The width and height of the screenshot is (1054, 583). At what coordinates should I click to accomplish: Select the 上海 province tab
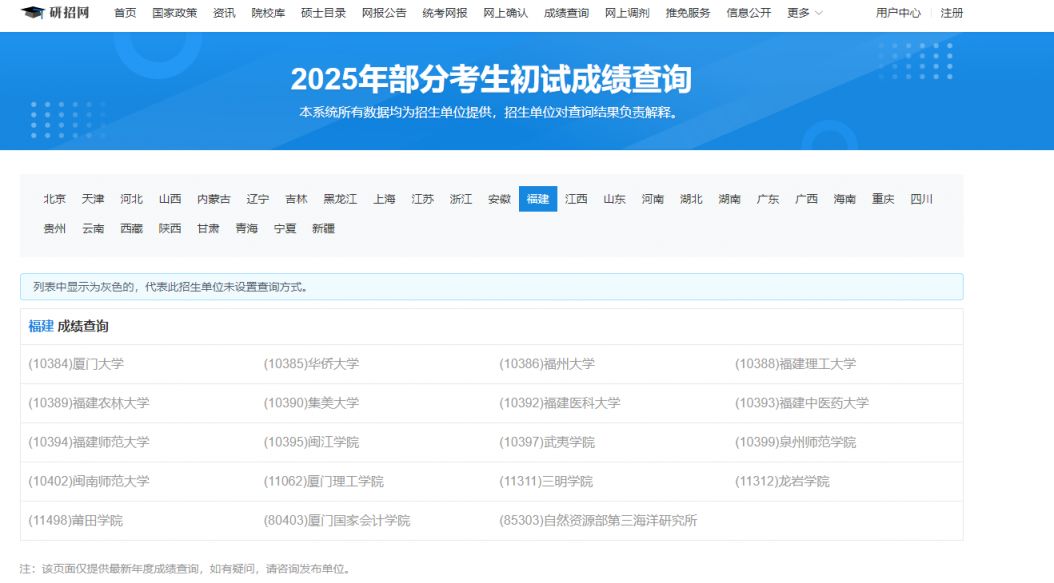coord(384,199)
